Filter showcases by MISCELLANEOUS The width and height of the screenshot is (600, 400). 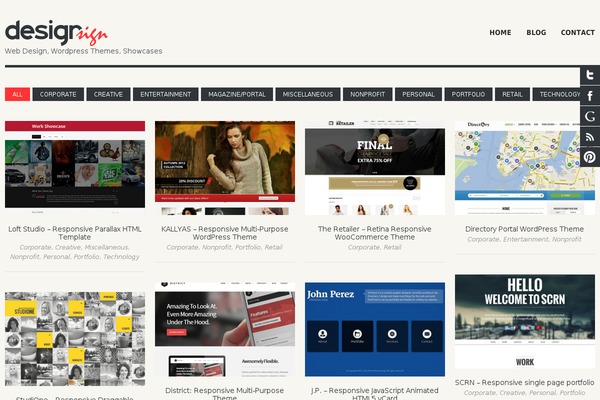[308, 94]
